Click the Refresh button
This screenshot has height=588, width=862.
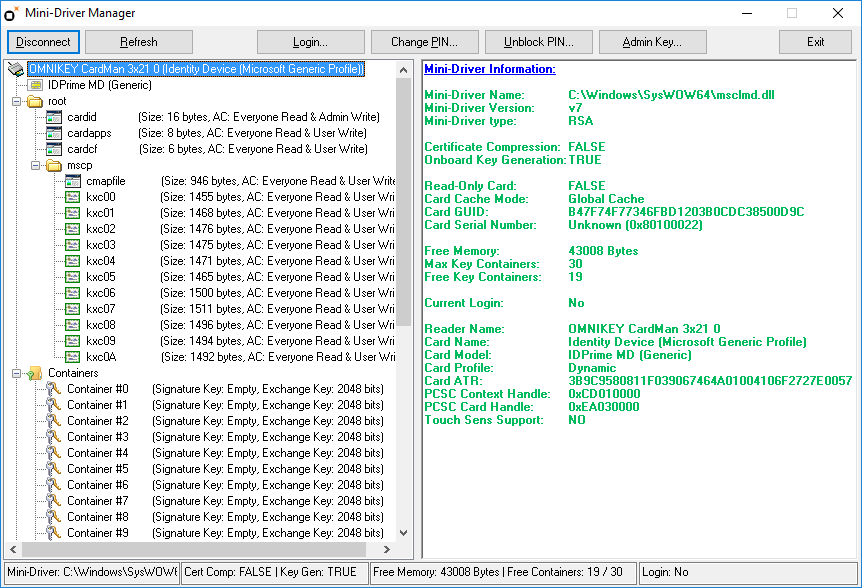[139, 42]
